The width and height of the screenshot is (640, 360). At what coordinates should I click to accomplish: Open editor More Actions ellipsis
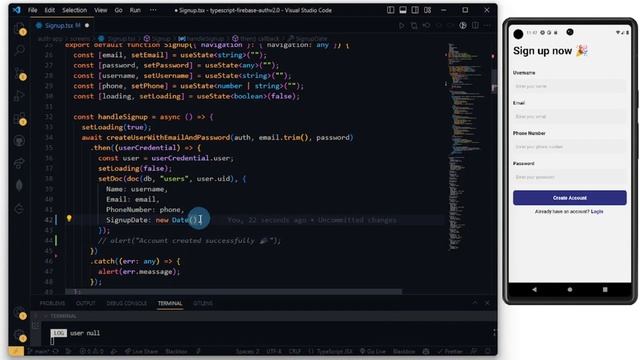(487, 25)
